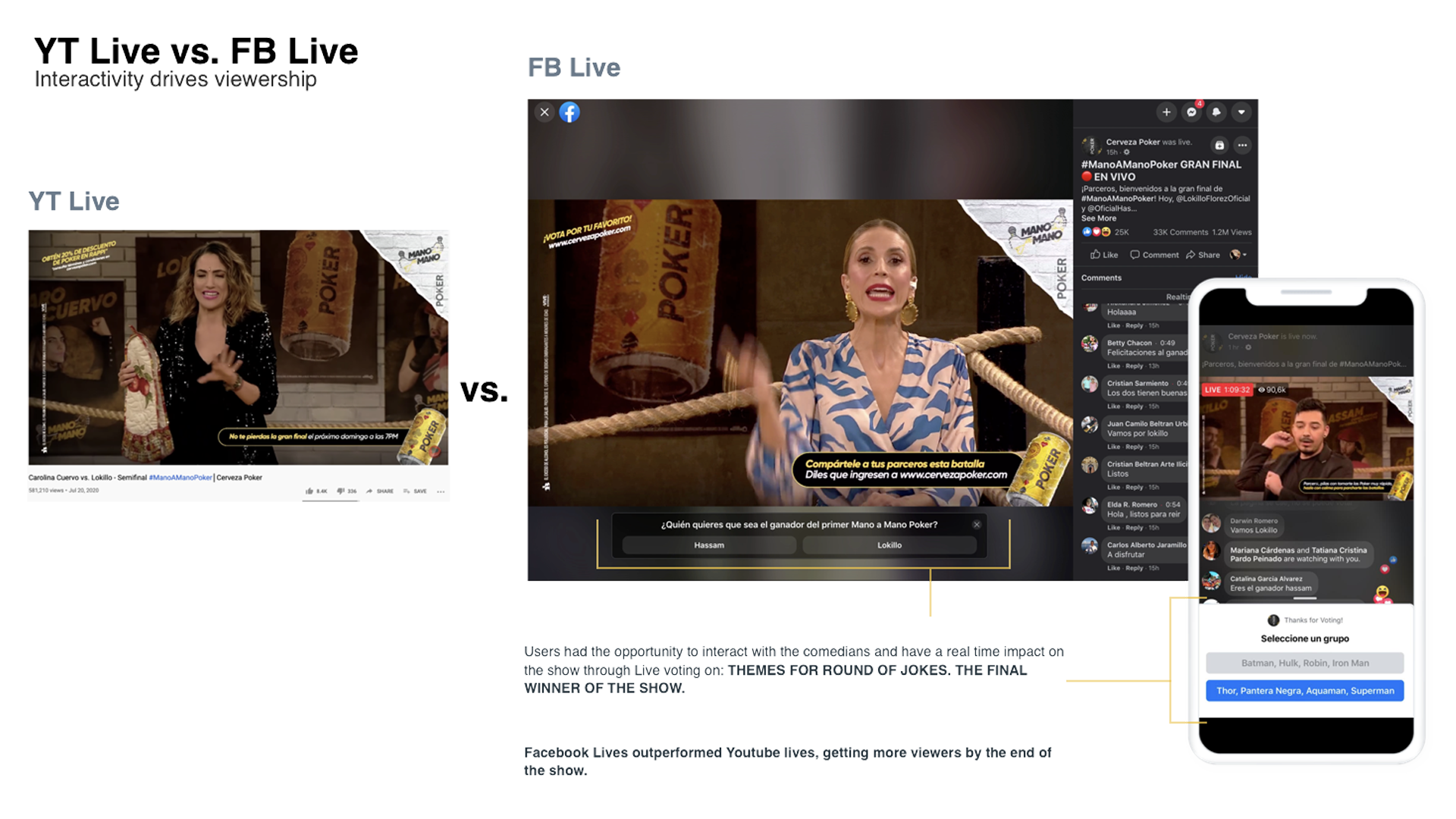Image resolution: width=1456 pixels, height=819 pixels.
Task: Click Reply under Elda R. Romero's comment
Action: click(1134, 528)
